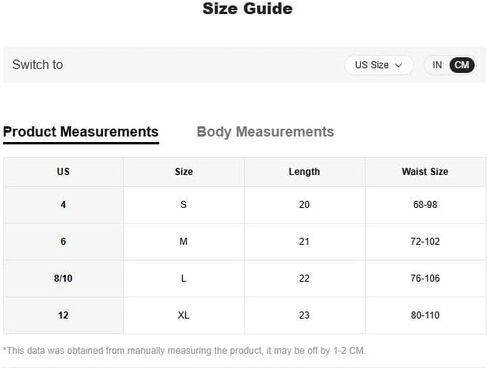Open the Body Measurements tab

click(265, 132)
